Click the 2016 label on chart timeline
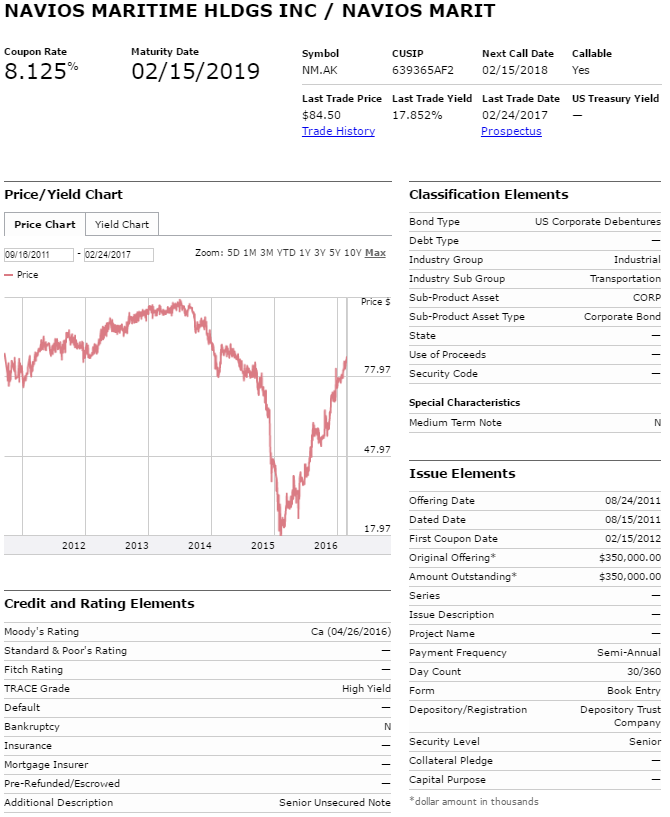Image resolution: width=670 pixels, height=817 pixels. pos(326,546)
